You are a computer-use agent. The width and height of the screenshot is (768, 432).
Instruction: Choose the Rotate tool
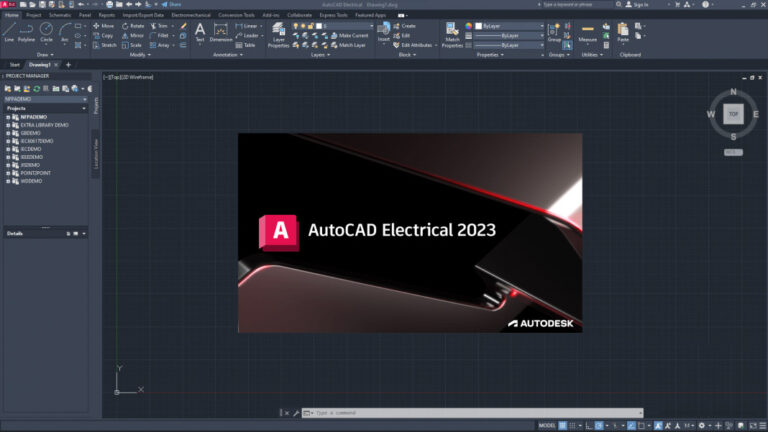(133, 26)
